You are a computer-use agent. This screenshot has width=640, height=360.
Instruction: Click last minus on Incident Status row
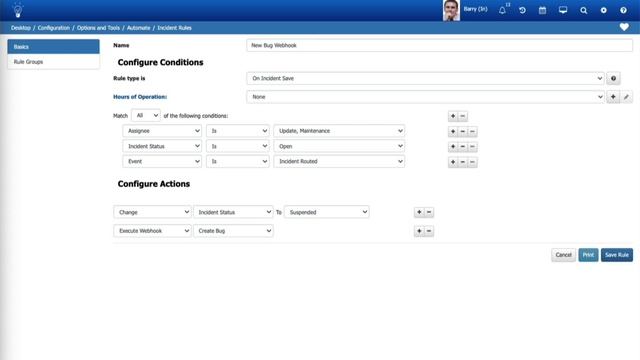(472, 147)
